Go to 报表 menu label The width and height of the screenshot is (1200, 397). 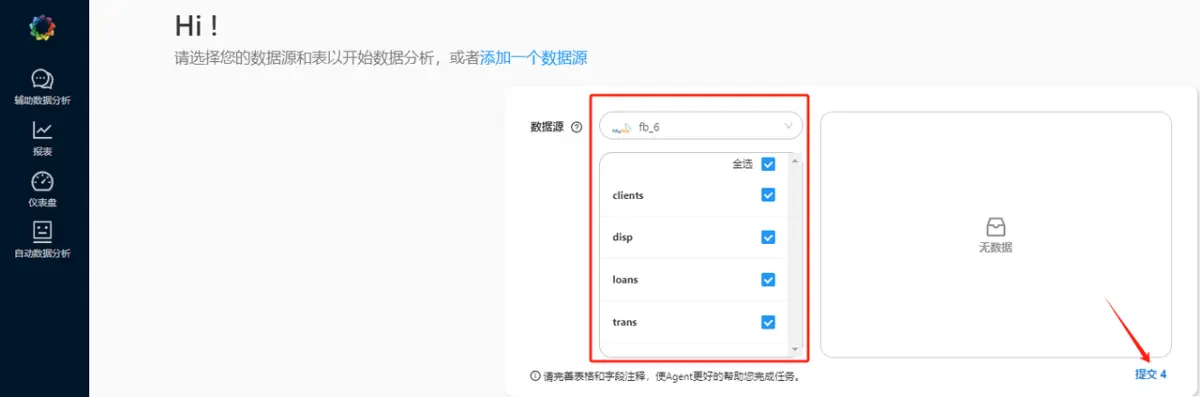tap(42, 152)
